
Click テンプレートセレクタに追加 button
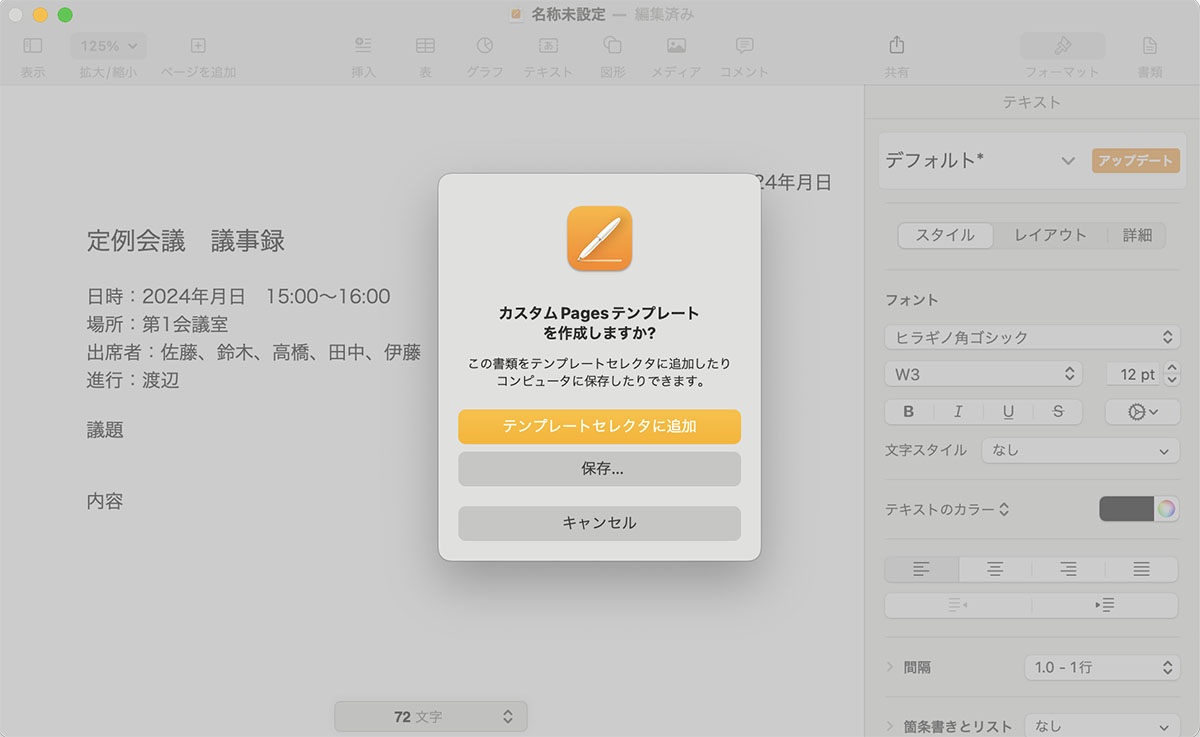tap(599, 426)
